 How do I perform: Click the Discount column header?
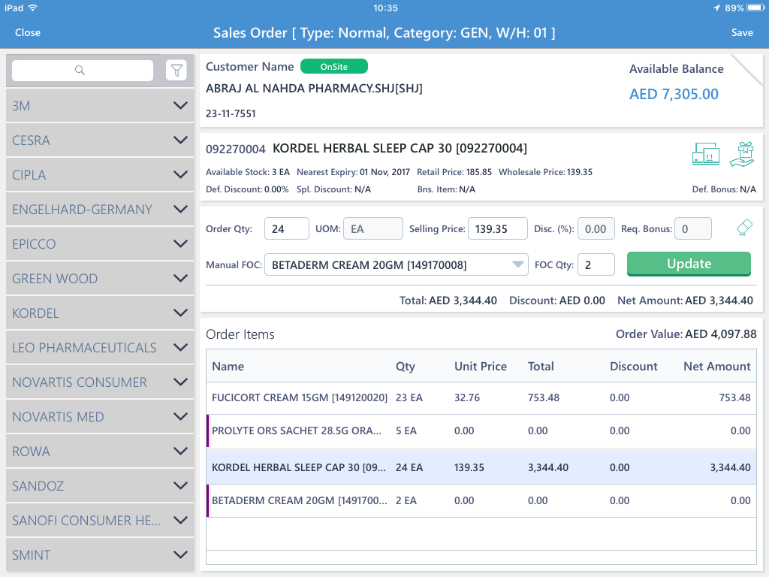click(633, 366)
